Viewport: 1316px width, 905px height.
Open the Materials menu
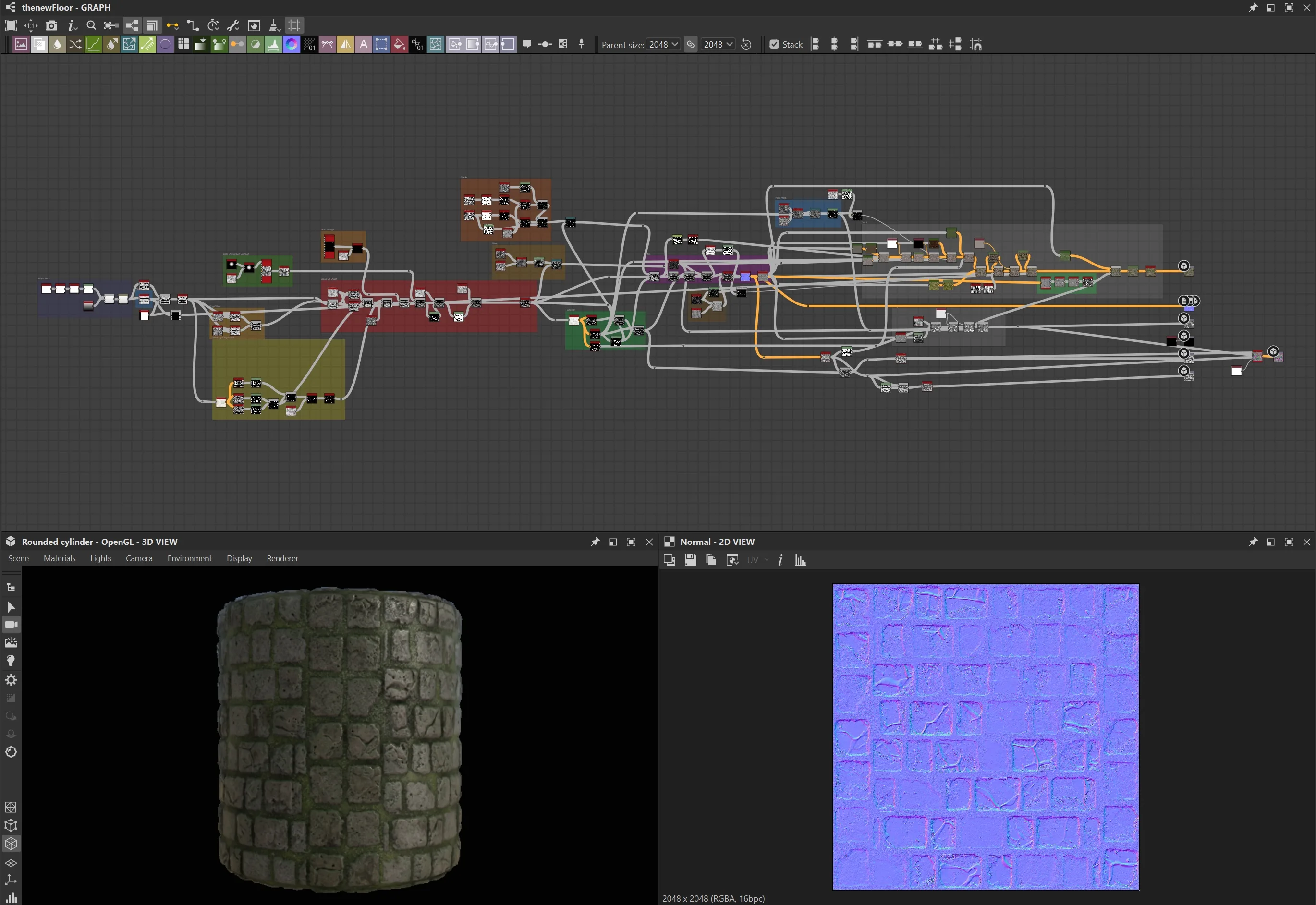[60, 558]
